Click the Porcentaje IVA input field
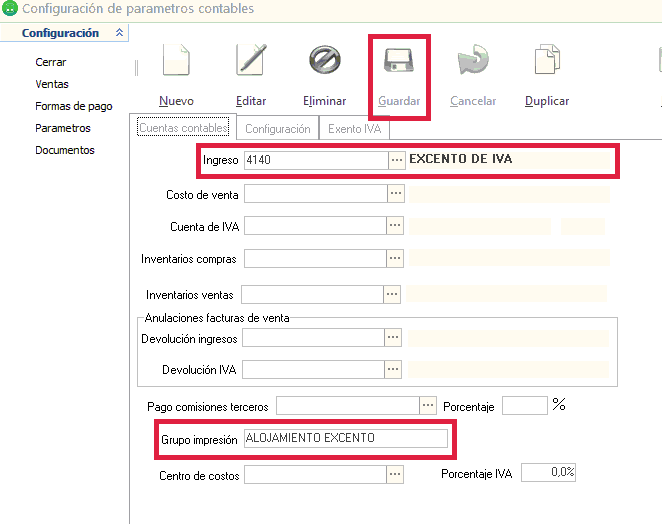Image resolution: width=662 pixels, height=524 pixels. [548, 473]
